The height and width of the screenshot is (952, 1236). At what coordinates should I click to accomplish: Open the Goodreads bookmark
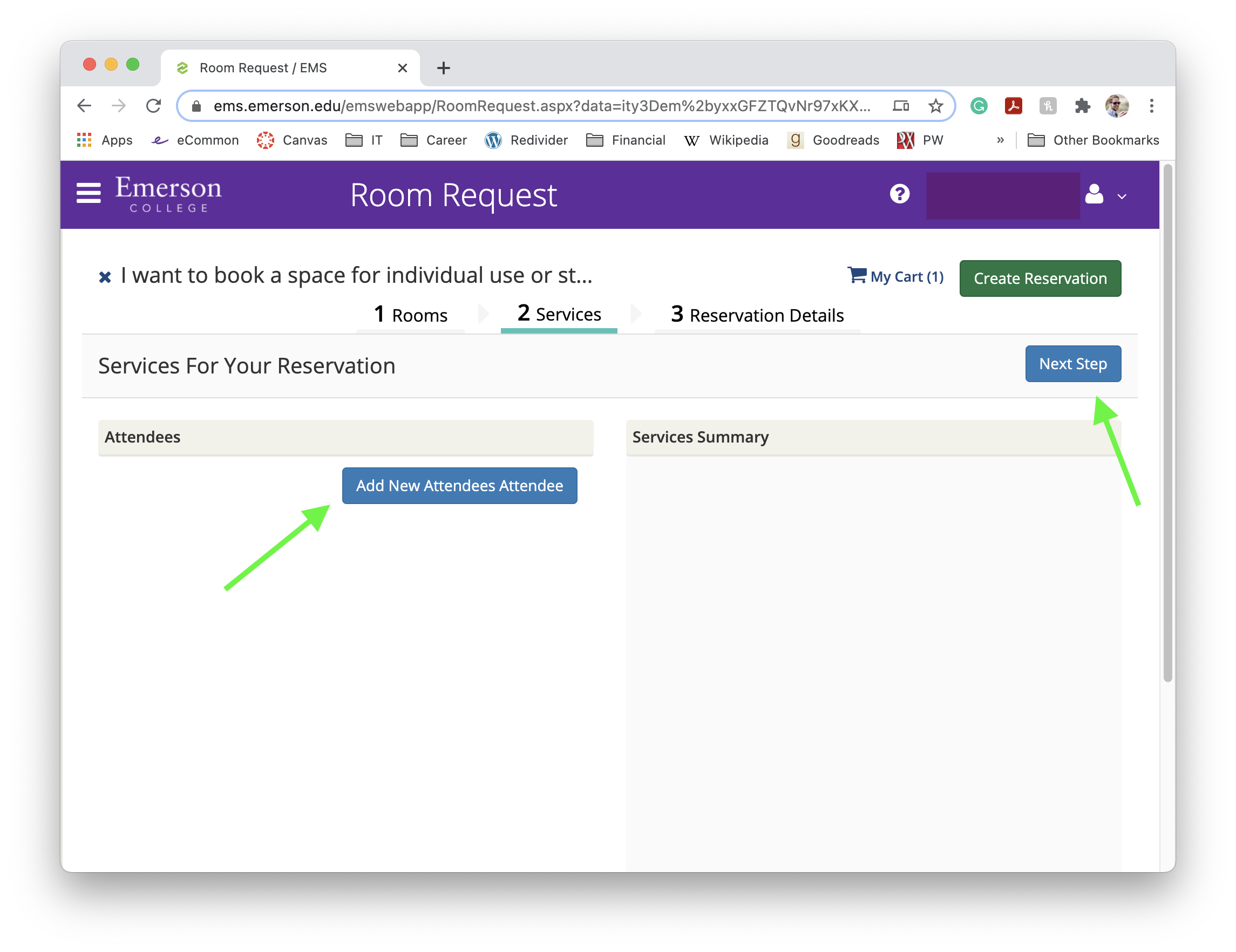point(833,140)
